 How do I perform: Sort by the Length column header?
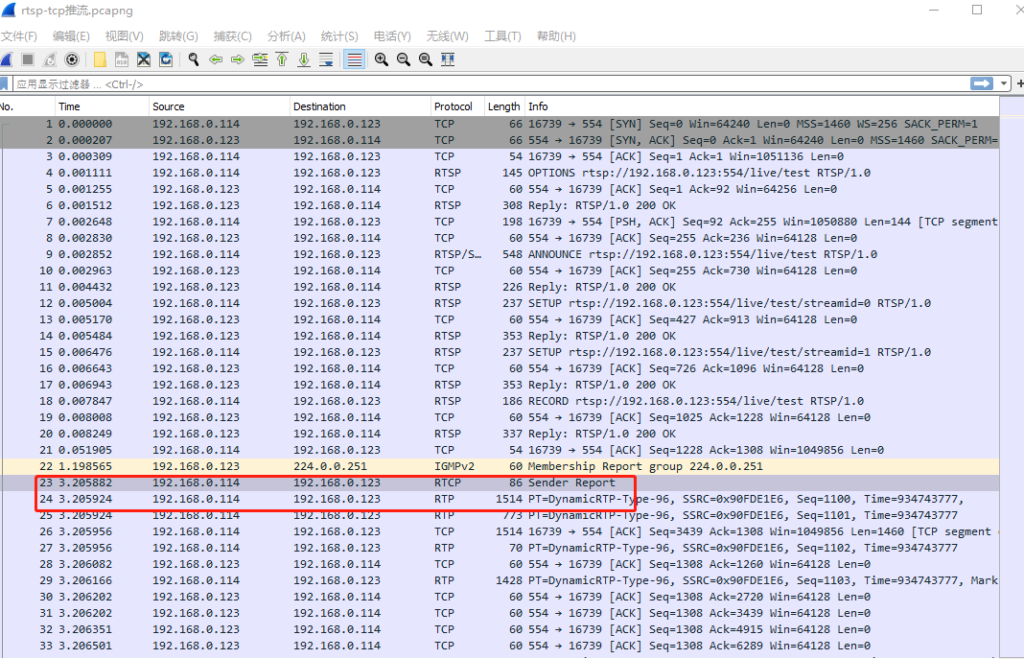click(x=504, y=106)
